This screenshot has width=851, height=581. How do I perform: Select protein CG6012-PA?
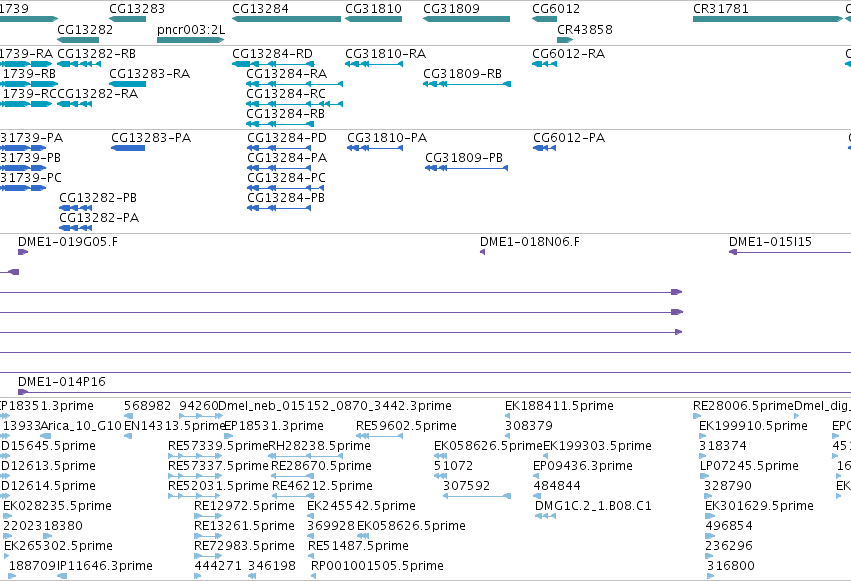click(544, 148)
